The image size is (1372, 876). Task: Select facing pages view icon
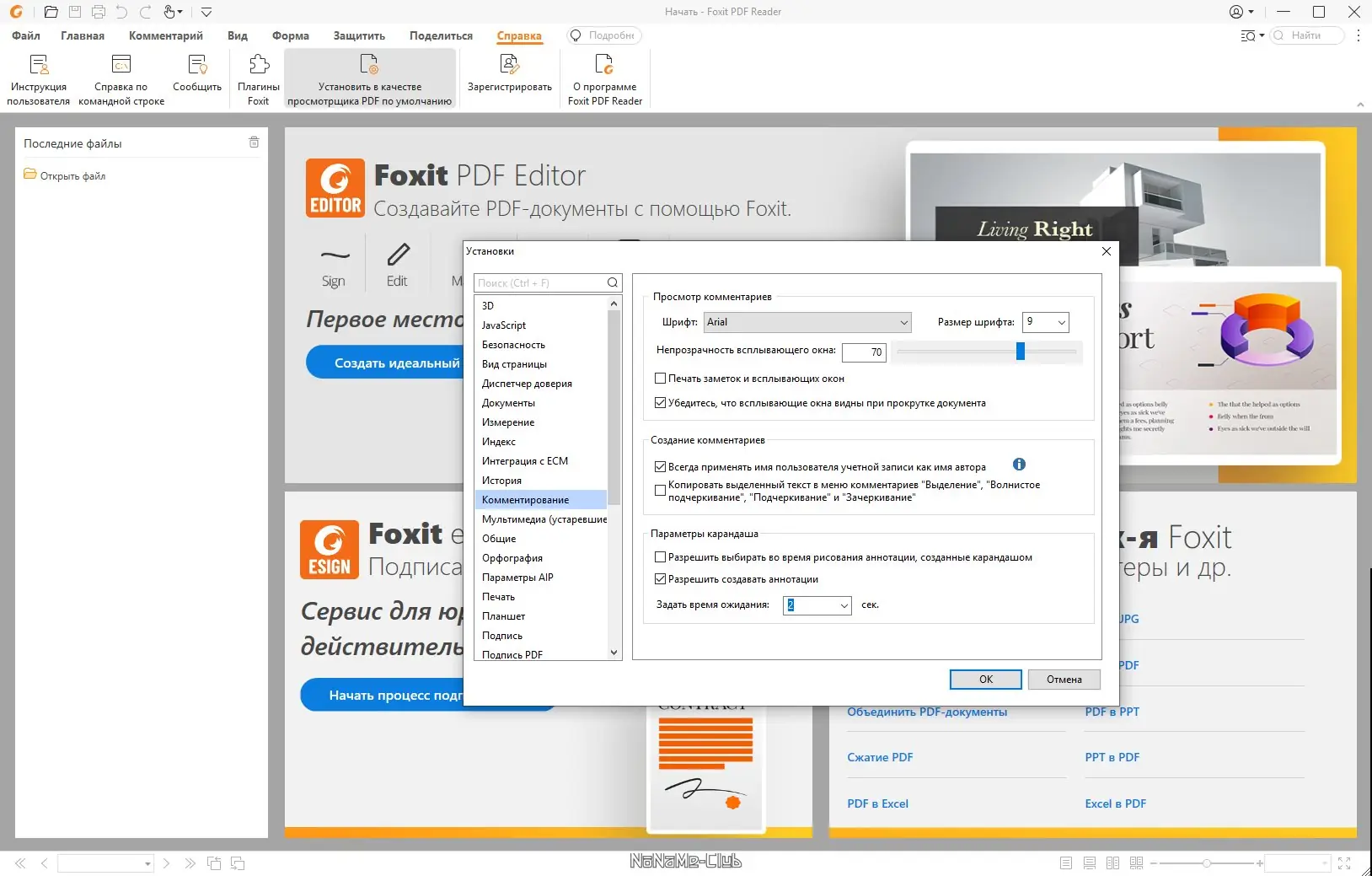[x=1112, y=863]
